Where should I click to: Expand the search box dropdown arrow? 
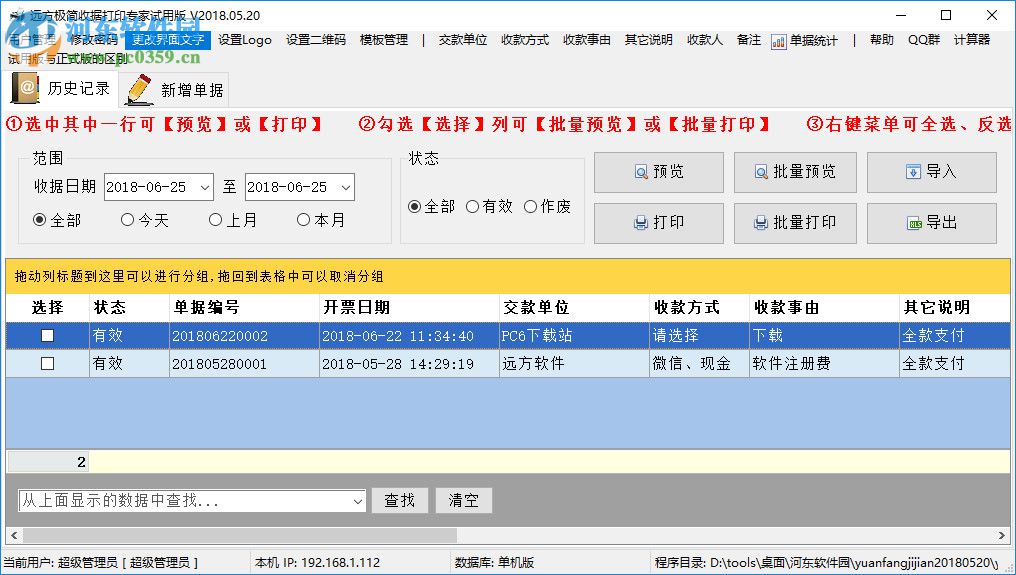pyautogui.click(x=357, y=501)
